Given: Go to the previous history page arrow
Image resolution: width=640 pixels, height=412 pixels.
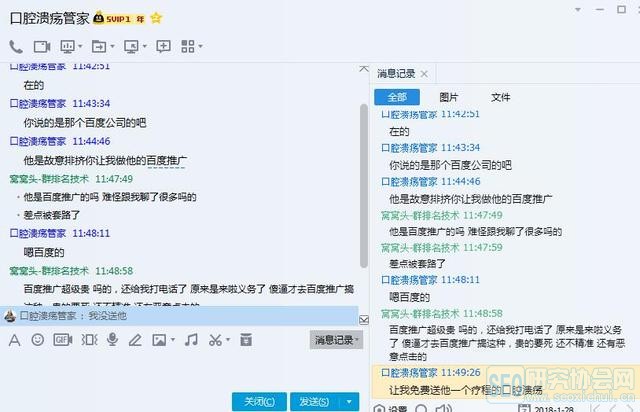Looking at the screenshot, I should click(613, 409).
